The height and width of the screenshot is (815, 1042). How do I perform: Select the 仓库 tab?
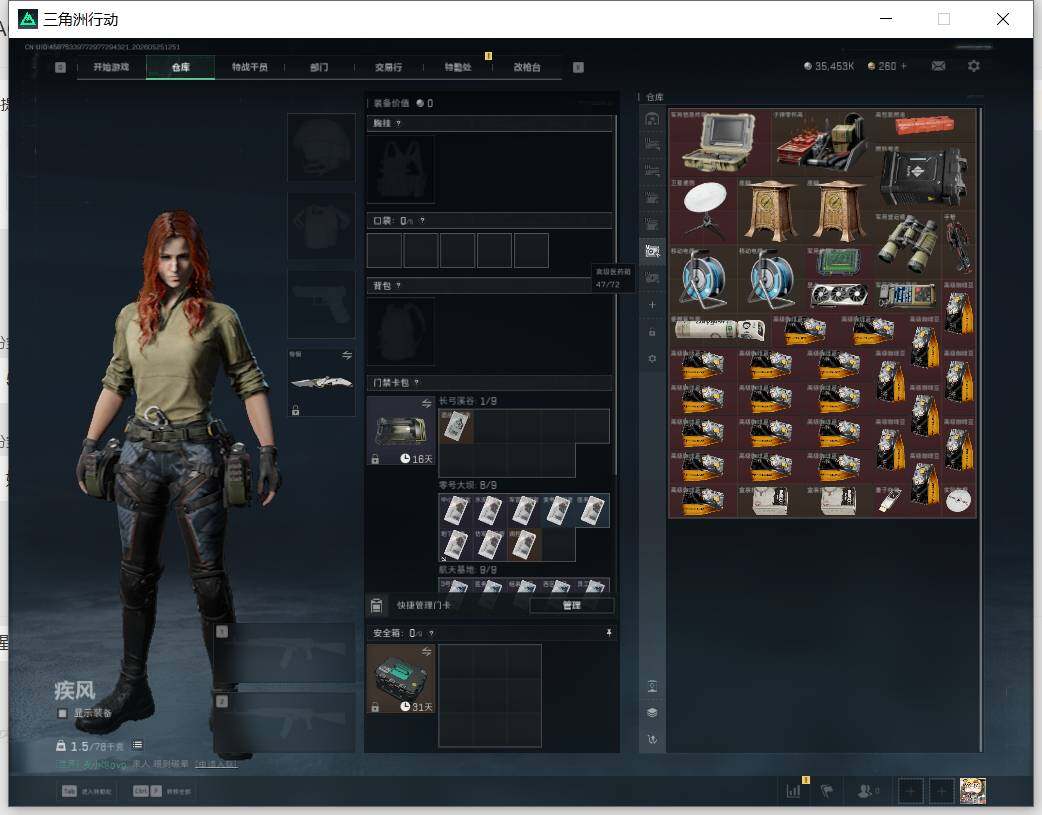[180, 67]
